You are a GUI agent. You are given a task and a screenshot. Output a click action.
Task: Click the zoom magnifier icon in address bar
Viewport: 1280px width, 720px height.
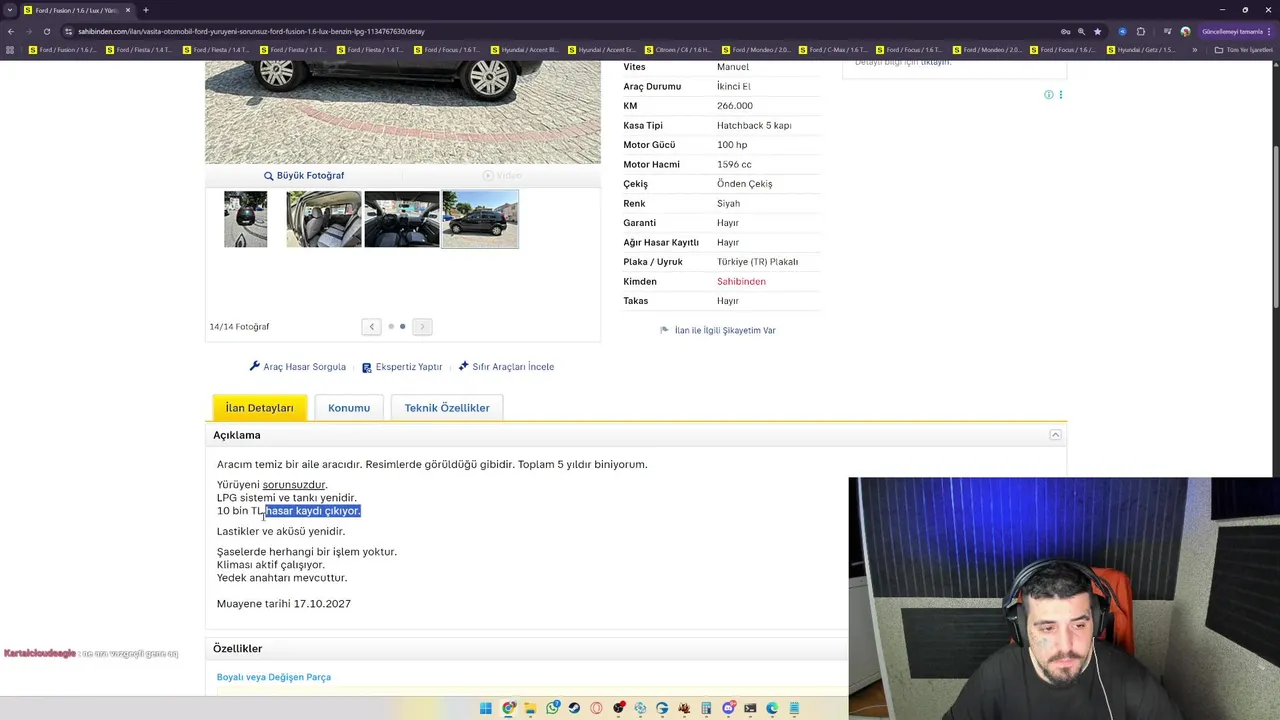(x=1081, y=31)
